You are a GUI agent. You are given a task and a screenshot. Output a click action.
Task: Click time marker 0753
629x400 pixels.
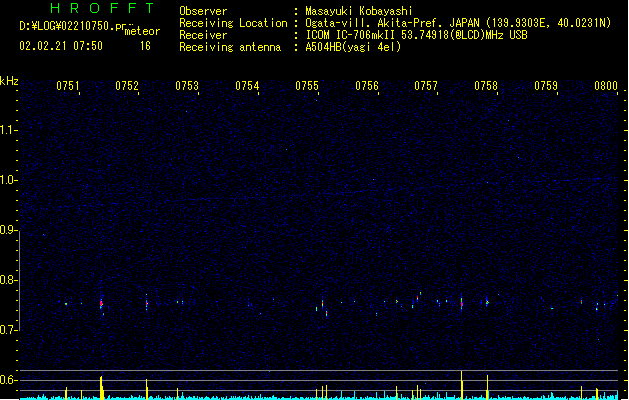(187, 86)
